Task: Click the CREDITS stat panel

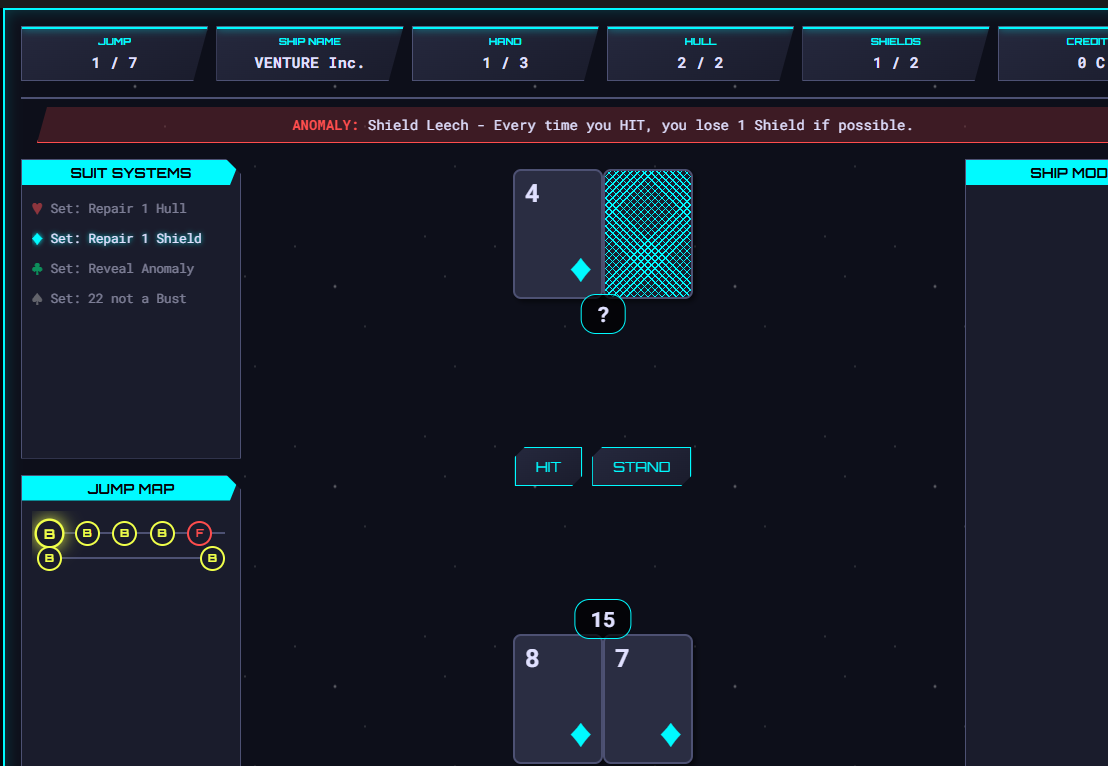Action: pyautogui.click(x=1053, y=54)
